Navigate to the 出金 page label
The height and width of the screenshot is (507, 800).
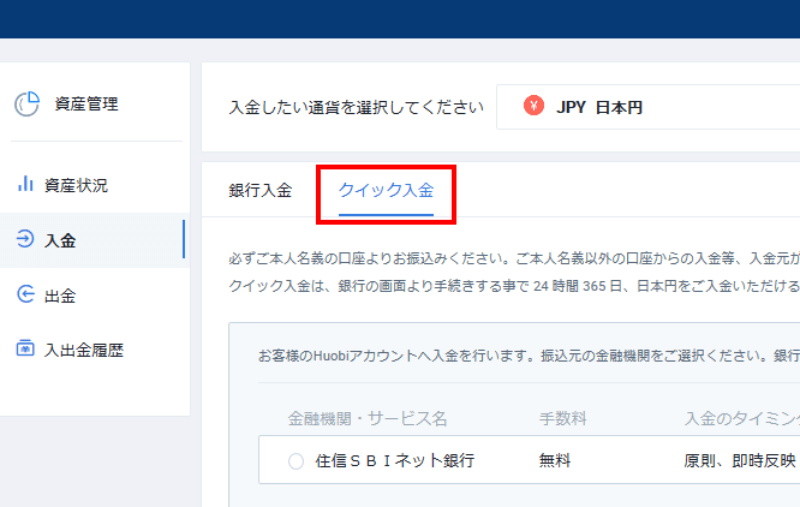[x=60, y=296]
